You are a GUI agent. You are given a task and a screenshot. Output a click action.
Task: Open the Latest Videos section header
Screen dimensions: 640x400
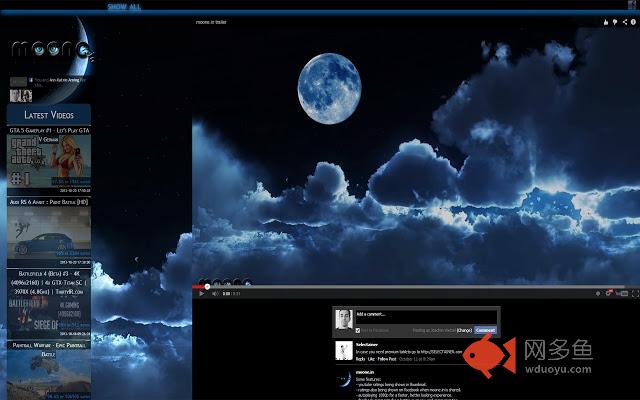coord(48,115)
